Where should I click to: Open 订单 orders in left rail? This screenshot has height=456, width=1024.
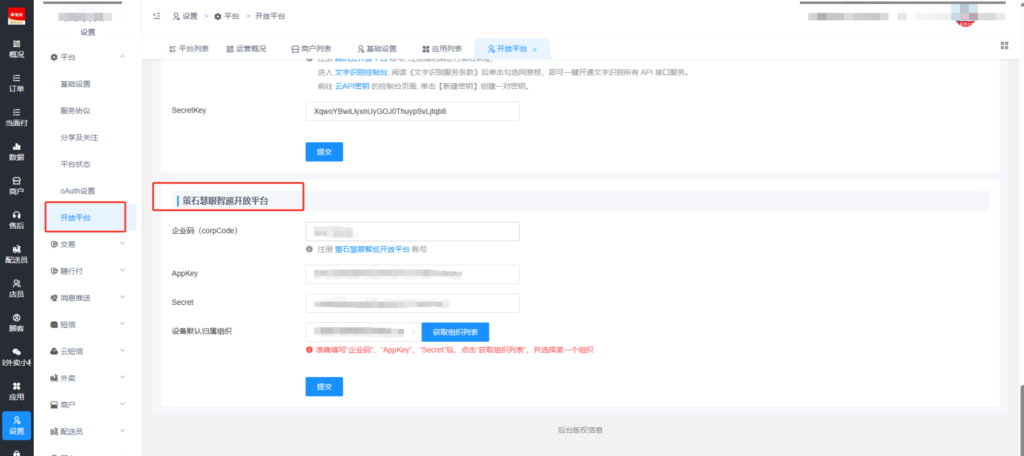pos(16,83)
